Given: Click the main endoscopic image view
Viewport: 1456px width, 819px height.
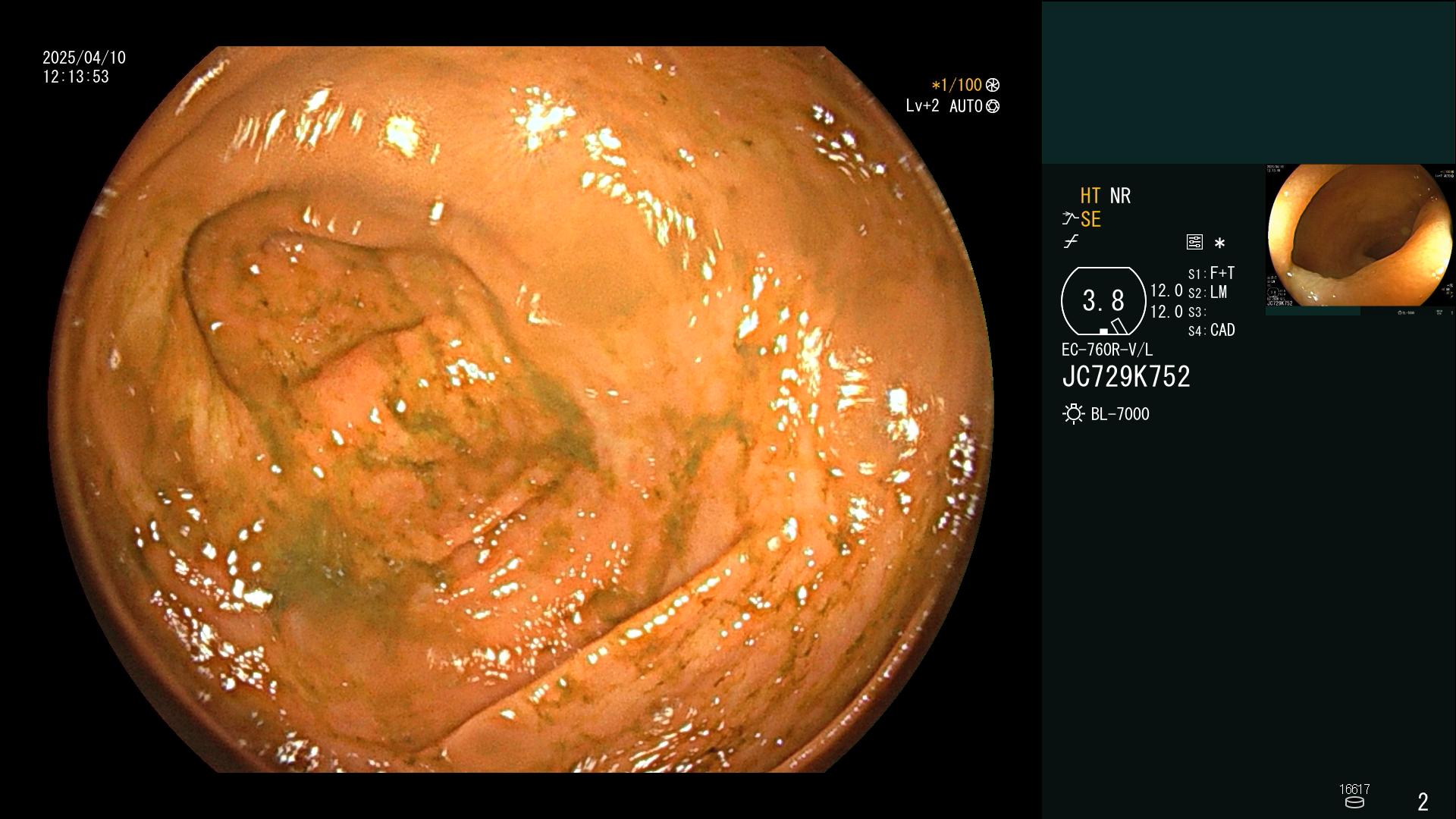Looking at the screenshot, I should (x=522, y=409).
